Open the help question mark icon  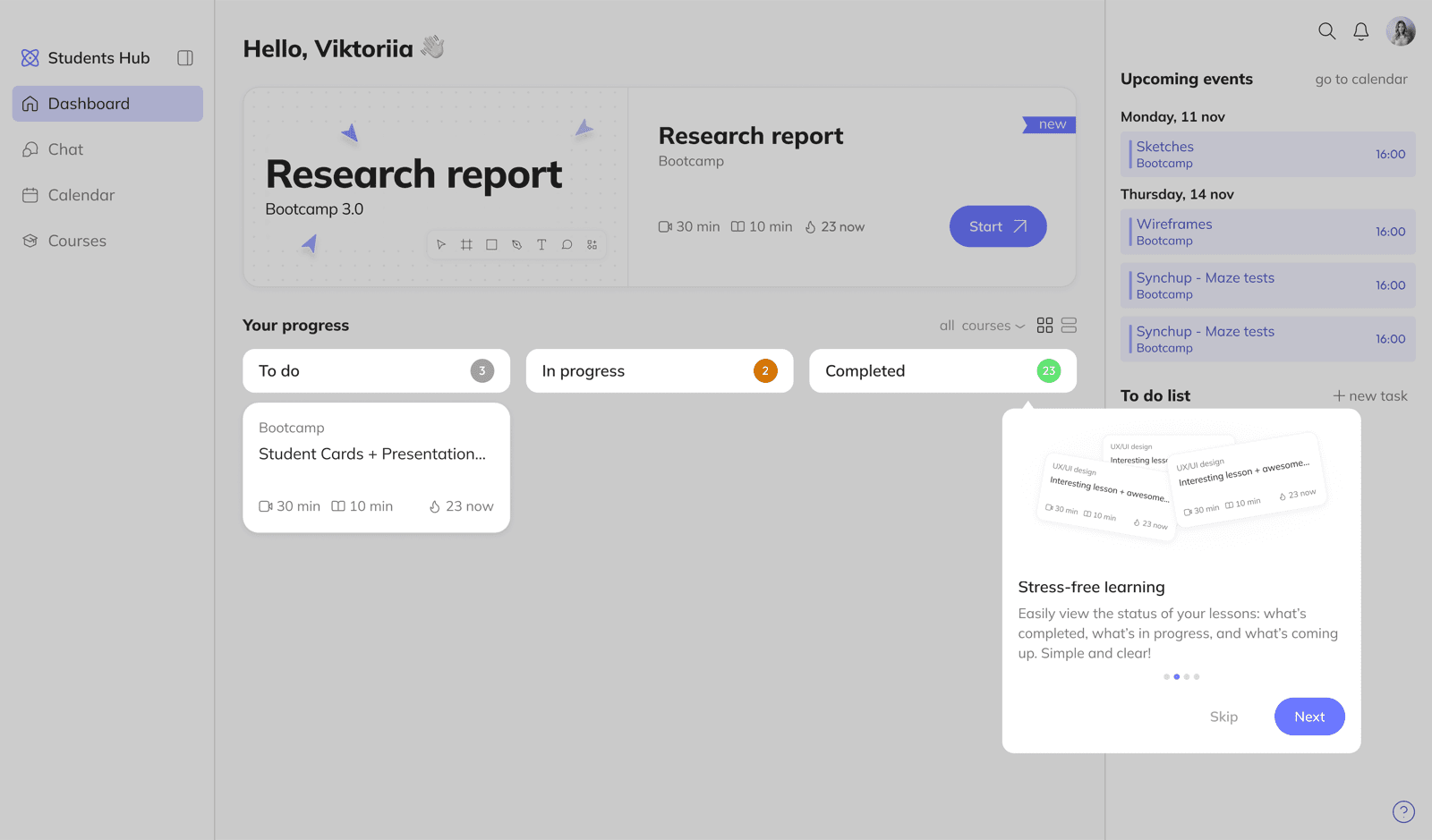tap(1403, 811)
